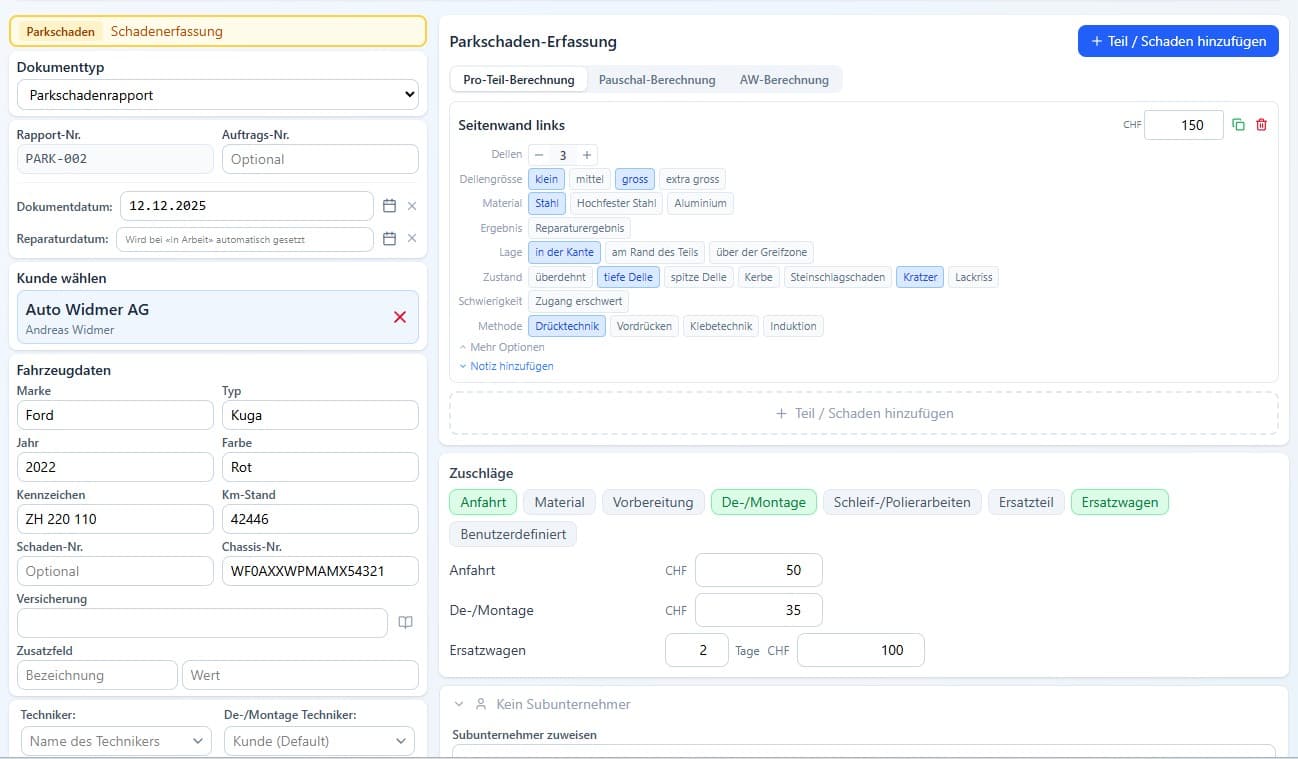Delete the Seitenwand links damage entry
1298x759 pixels.
1261,125
